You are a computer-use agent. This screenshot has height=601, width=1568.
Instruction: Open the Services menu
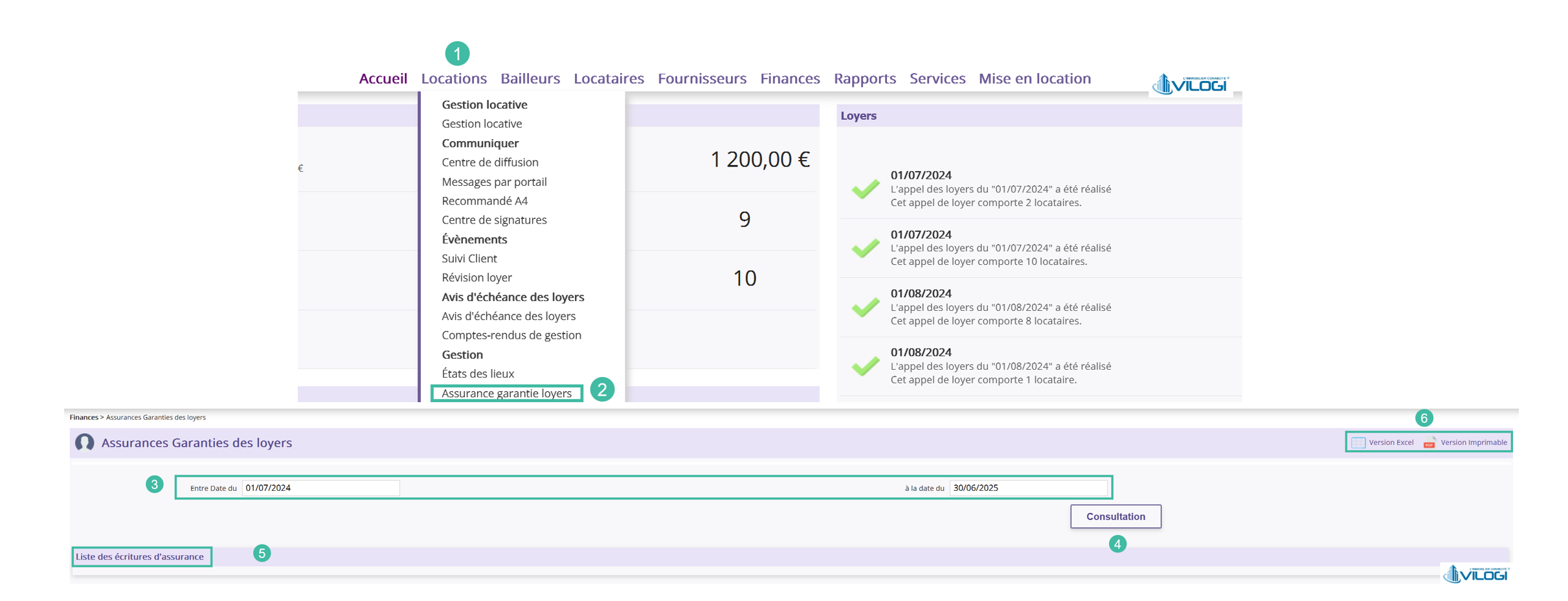tap(937, 78)
